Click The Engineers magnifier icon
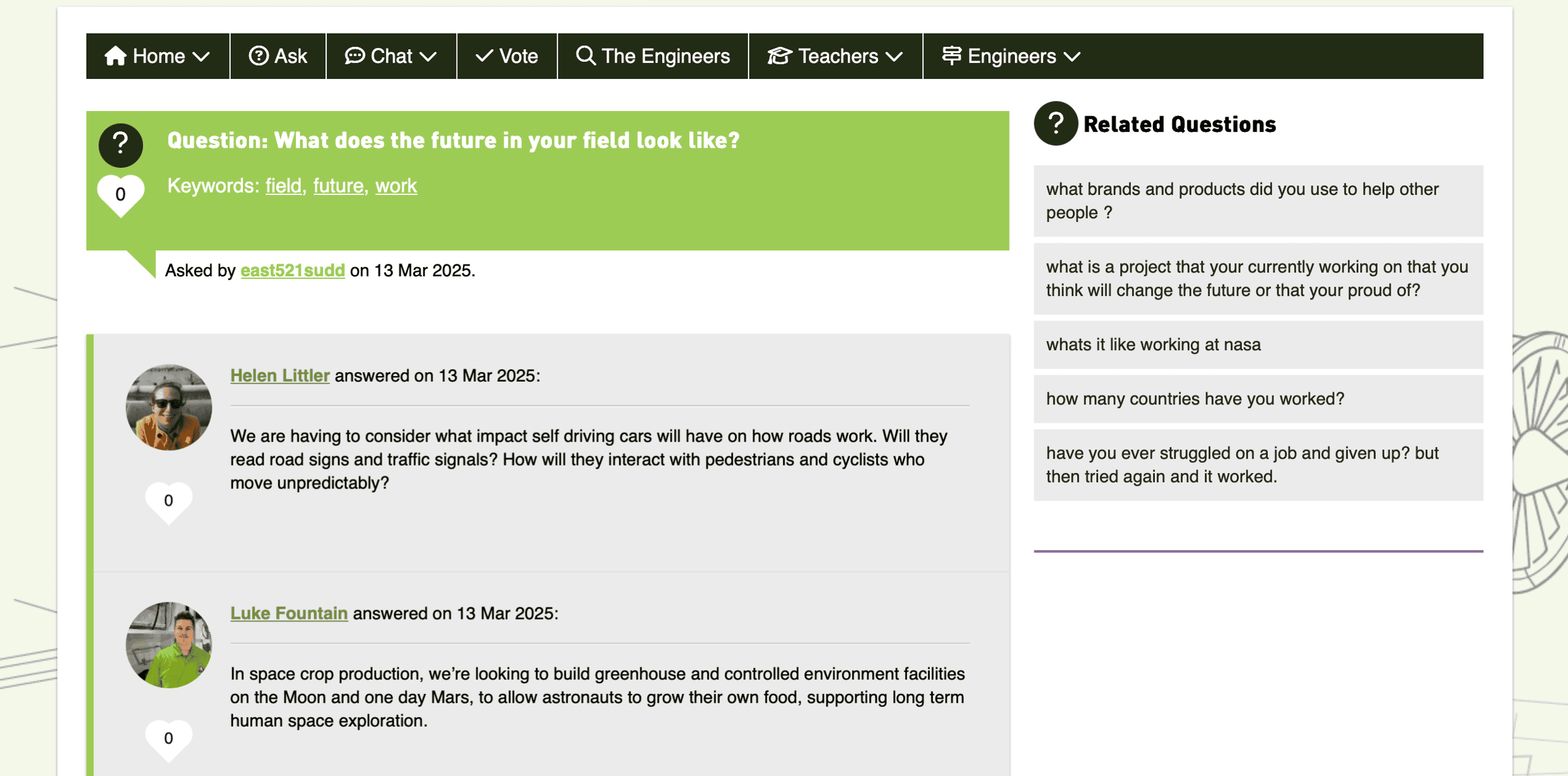Image resolution: width=1568 pixels, height=776 pixels. [585, 56]
